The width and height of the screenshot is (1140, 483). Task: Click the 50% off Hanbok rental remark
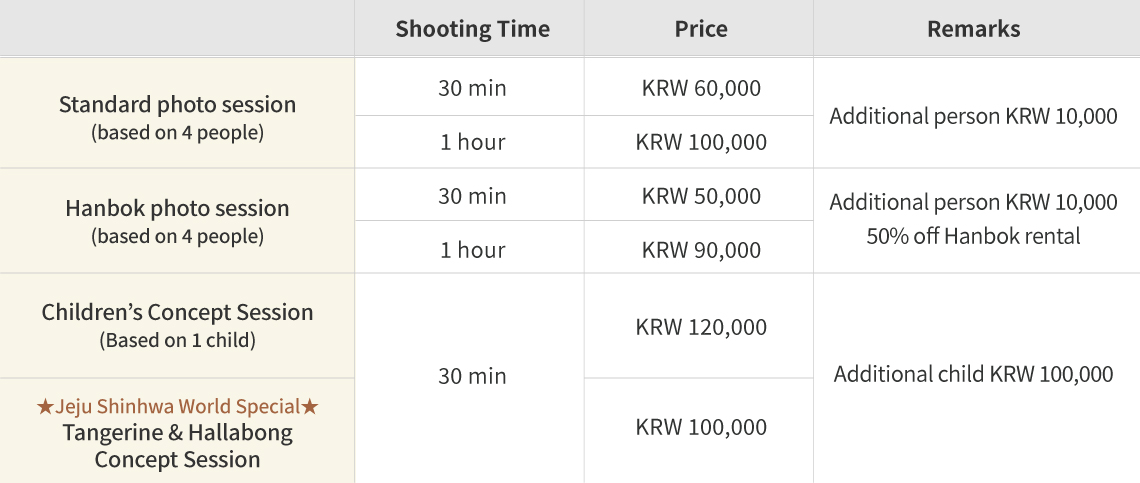point(973,237)
